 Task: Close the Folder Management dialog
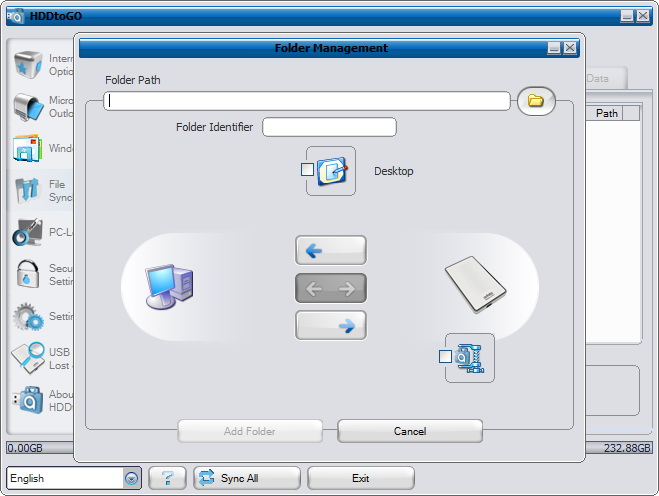[x=569, y=48]
